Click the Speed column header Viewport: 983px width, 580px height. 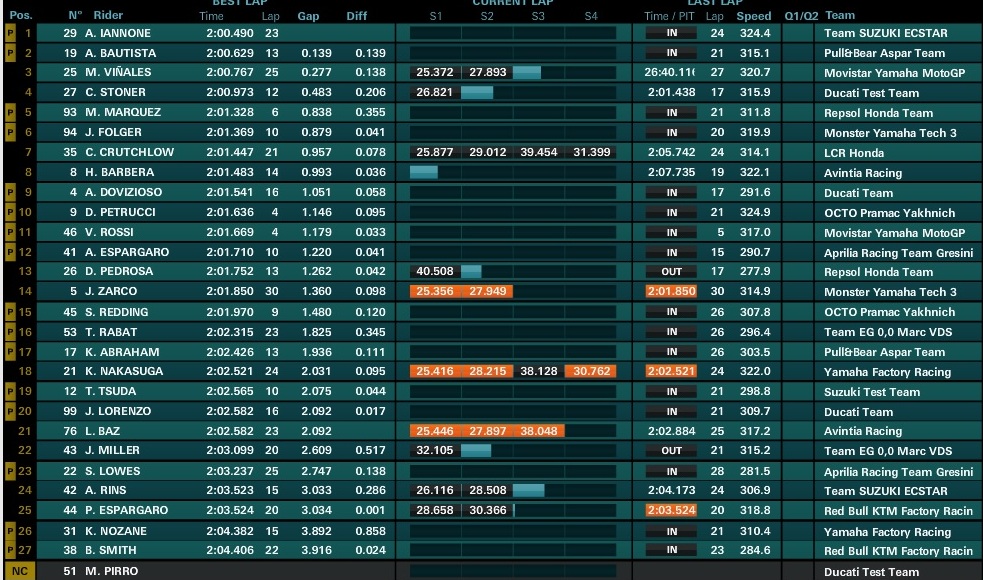point(754,16)
